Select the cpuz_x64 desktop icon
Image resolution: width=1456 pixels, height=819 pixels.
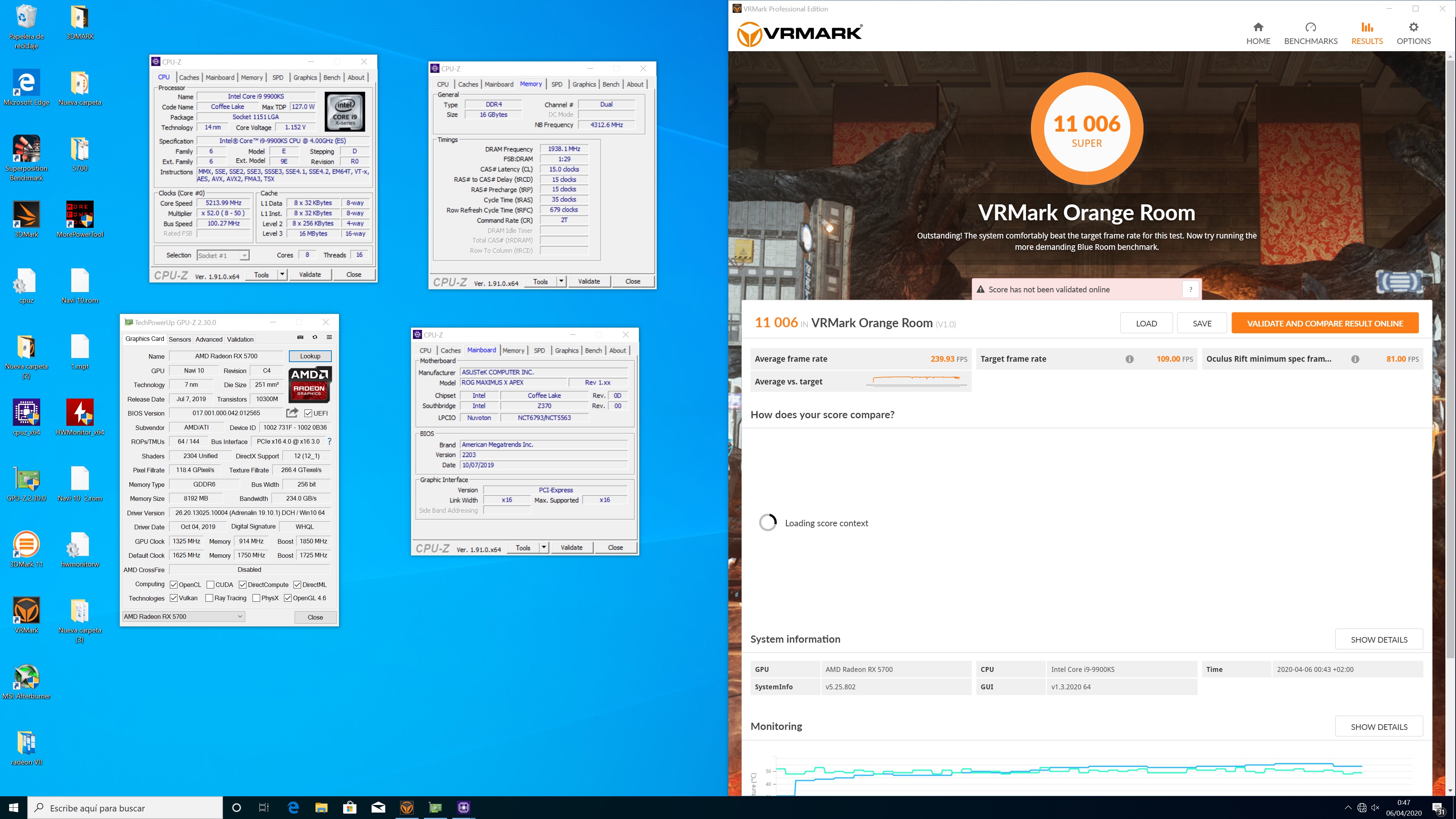point(27,417)
